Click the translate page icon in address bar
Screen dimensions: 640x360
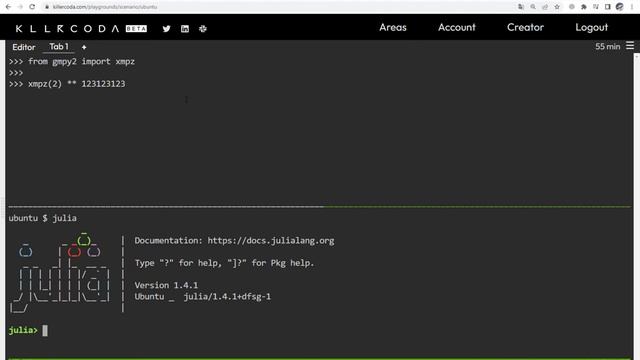tap(521, 7)
